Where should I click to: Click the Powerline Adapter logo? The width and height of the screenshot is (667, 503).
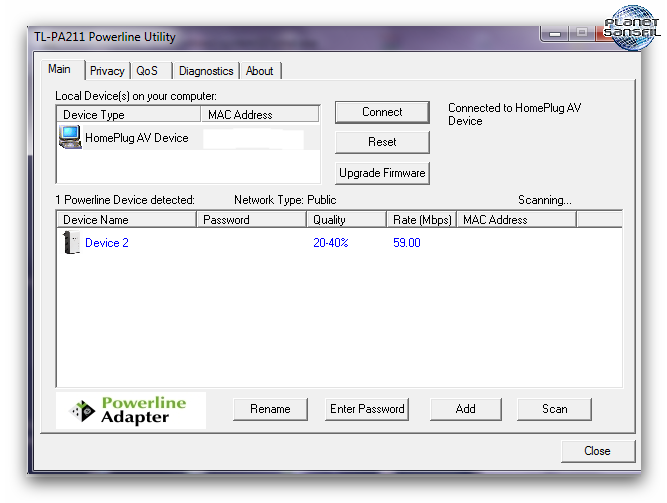point(131,410)
